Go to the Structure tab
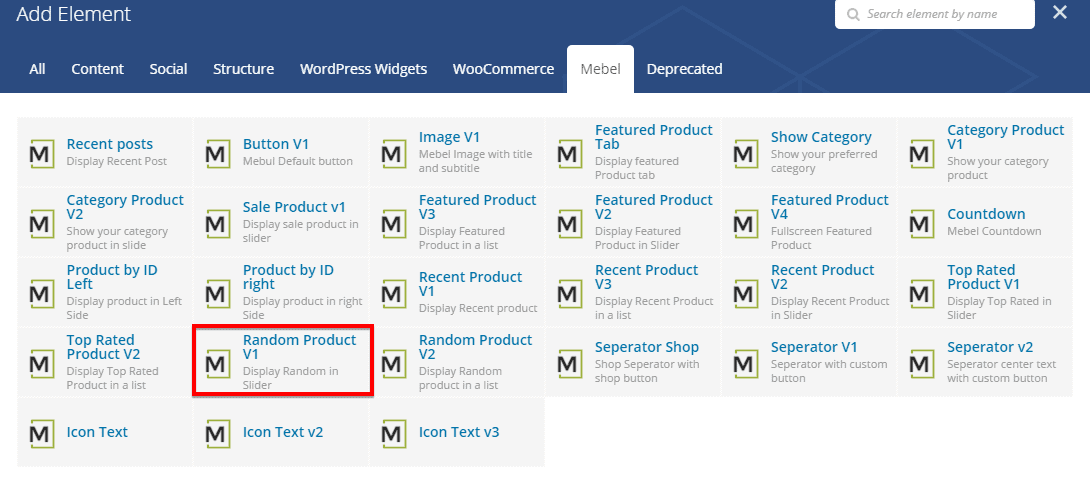The width and height of the screenshot is (1090, 484). click(243, 69)
